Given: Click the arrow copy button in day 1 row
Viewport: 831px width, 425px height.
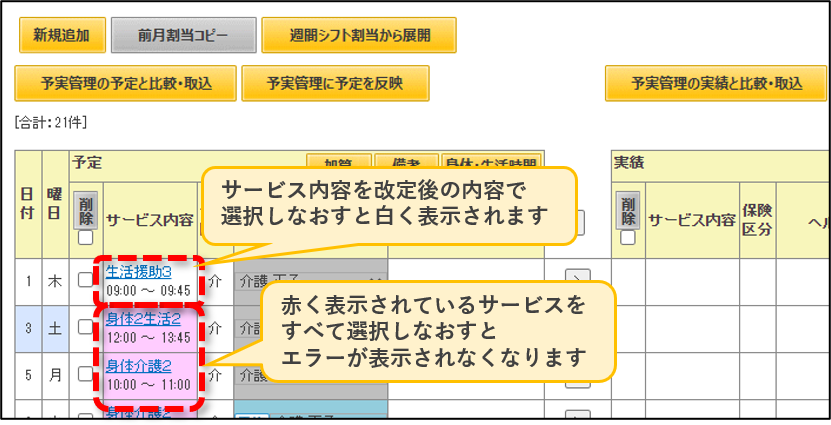Looking at the screenshot, I should click(578, 280).
